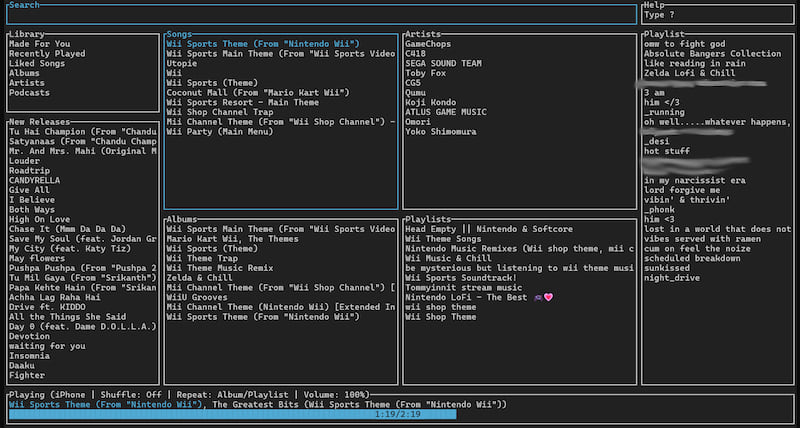Open playlist 'Wii Theme Songs'
Image resolution: width=800 pixels, height=428 pixels.
tap(443, 239)
